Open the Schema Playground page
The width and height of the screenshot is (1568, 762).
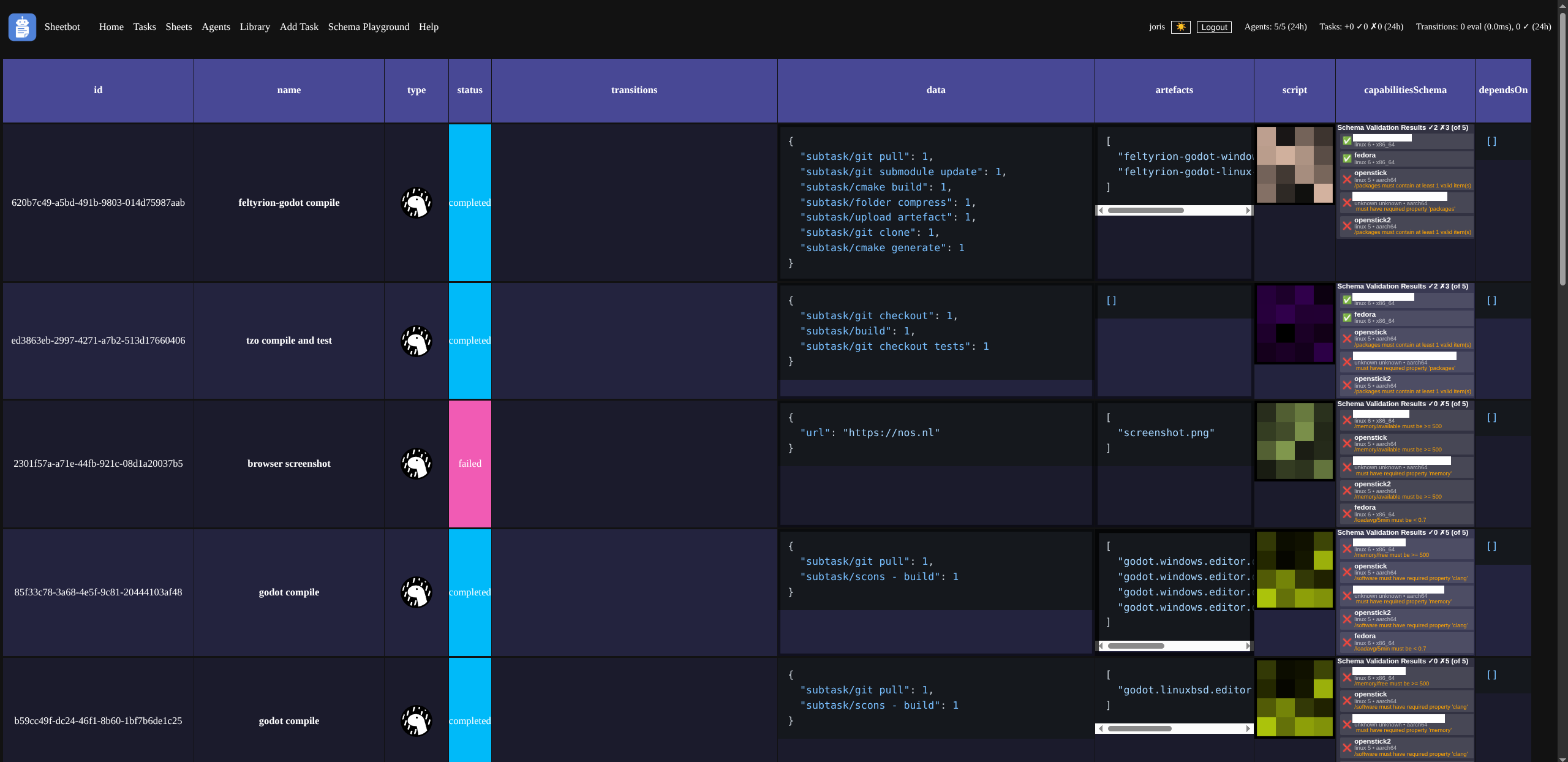(x=369, y=27)
